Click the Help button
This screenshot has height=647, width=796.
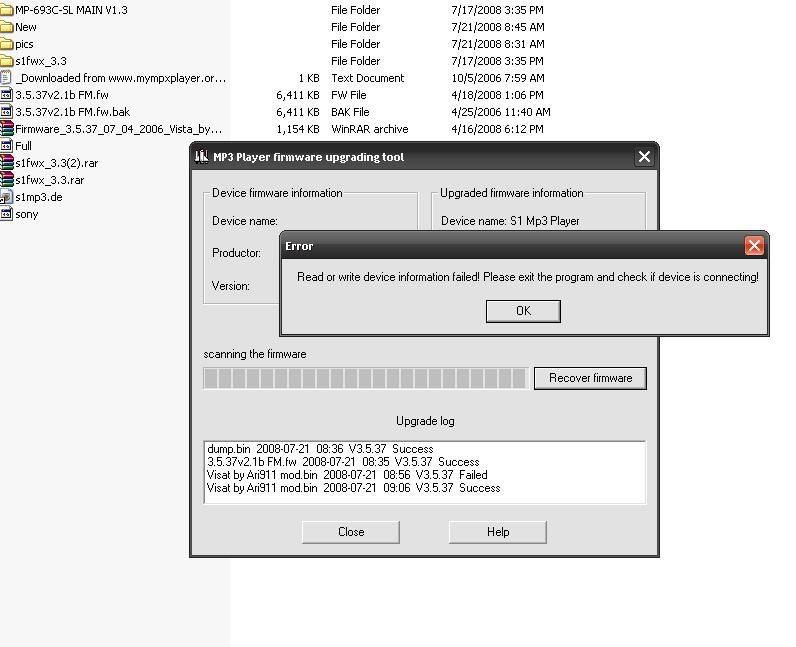(x=497, y=532)
